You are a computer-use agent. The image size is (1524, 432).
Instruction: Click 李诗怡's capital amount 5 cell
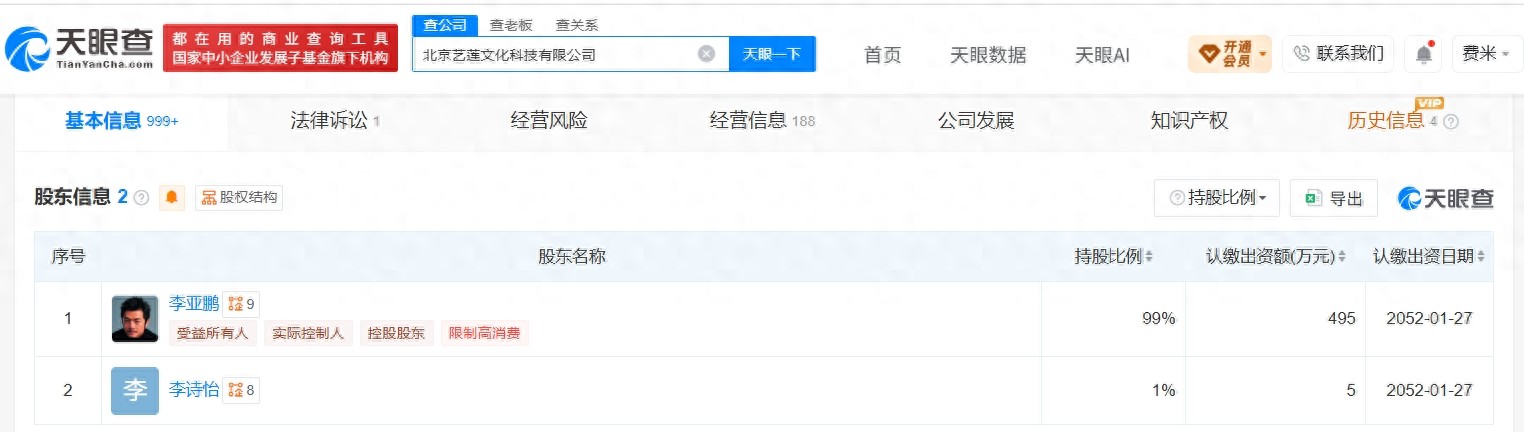tap(1275, 390)
